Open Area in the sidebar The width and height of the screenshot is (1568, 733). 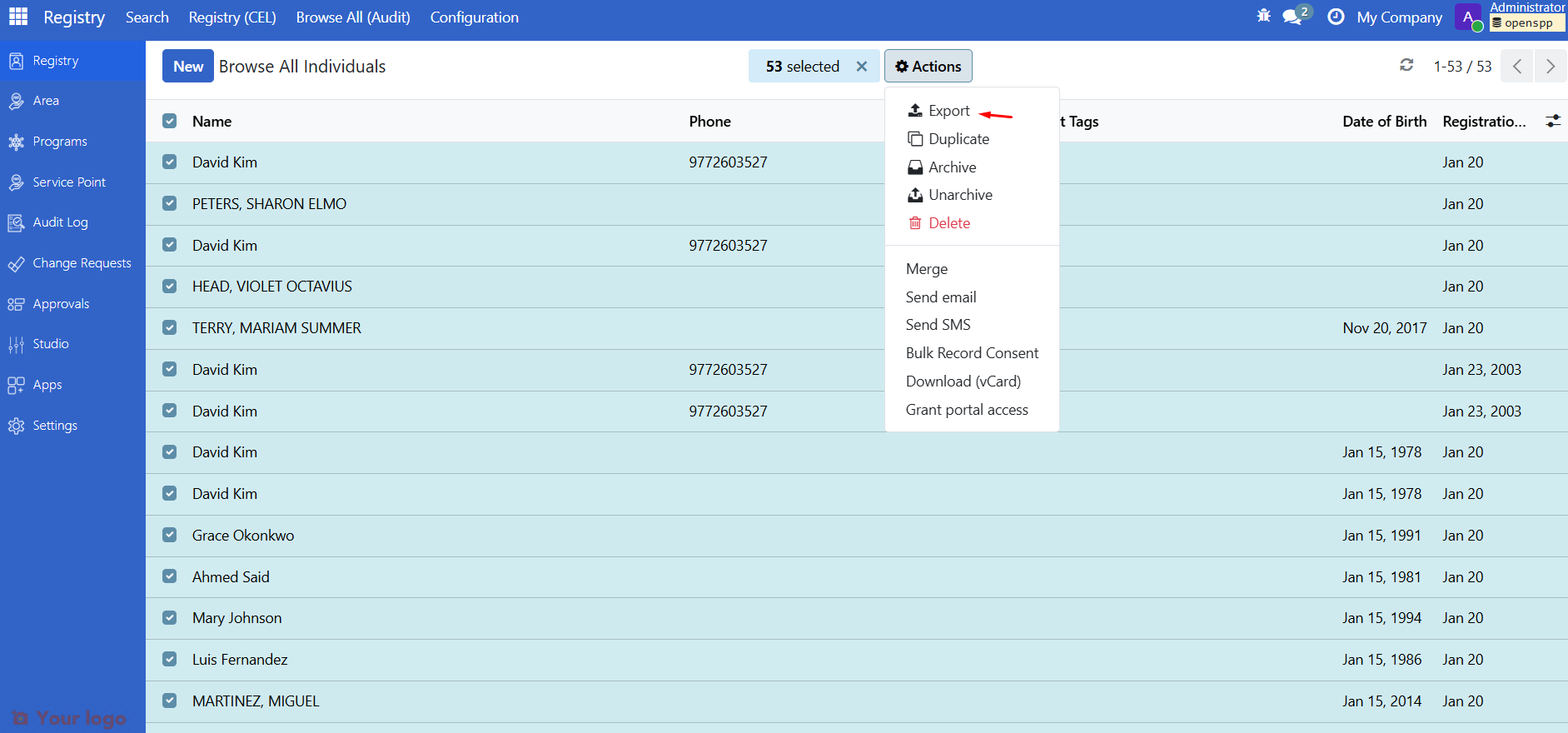point(72,101)
